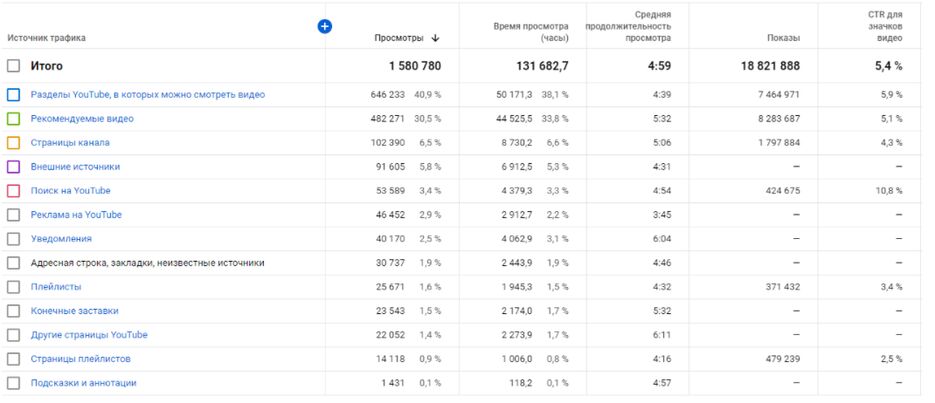Open the Подсказки и аннотации link

tap(83, 383)
